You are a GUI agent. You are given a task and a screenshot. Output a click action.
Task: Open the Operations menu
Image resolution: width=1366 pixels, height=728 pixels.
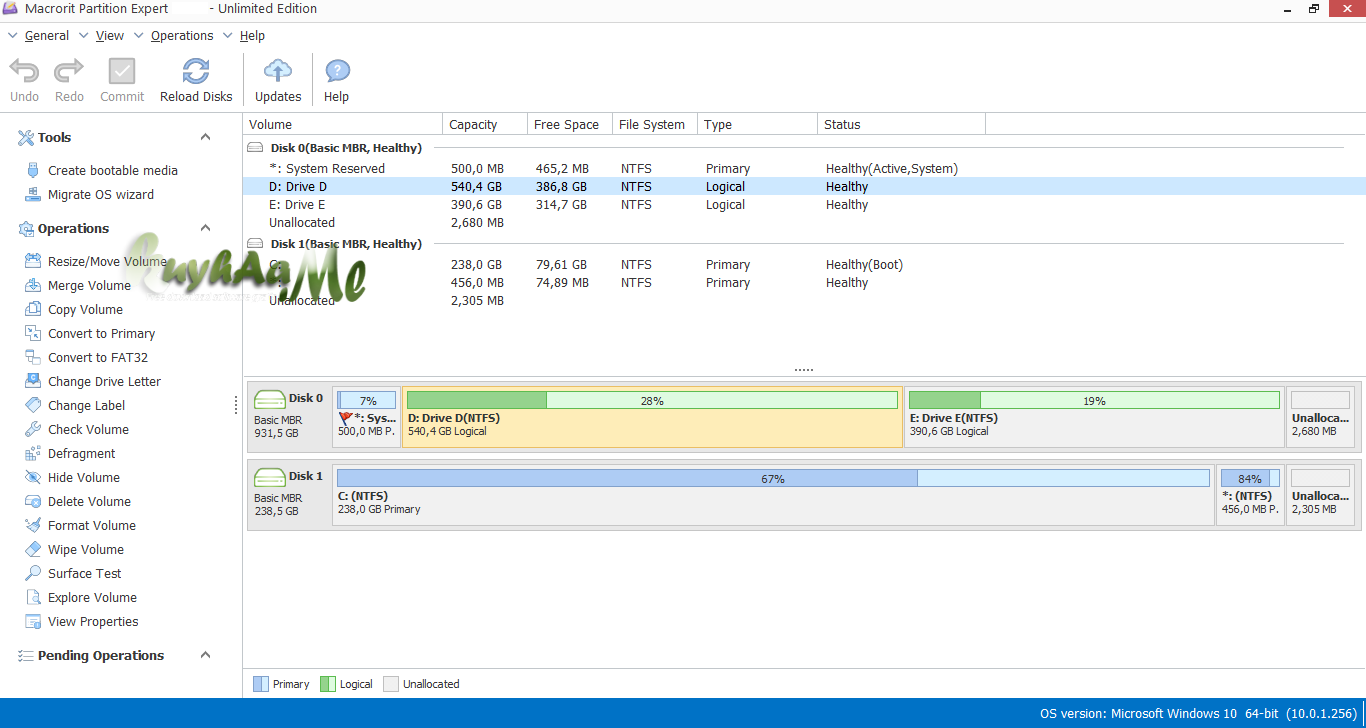(x=182, y=36)
